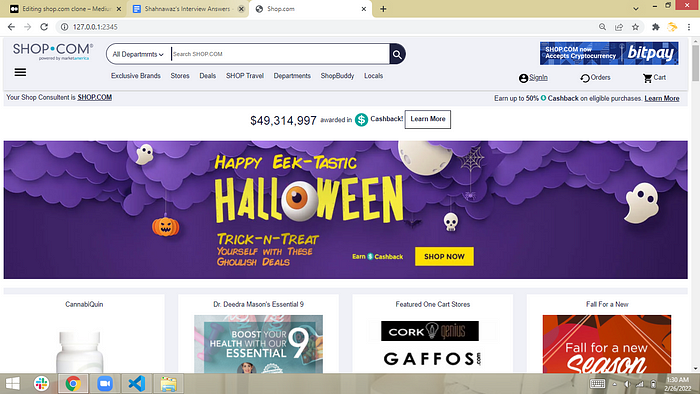
Task: Open the ShopBuddy menu item
Action: pyautogui.click(x=337, y=76)
